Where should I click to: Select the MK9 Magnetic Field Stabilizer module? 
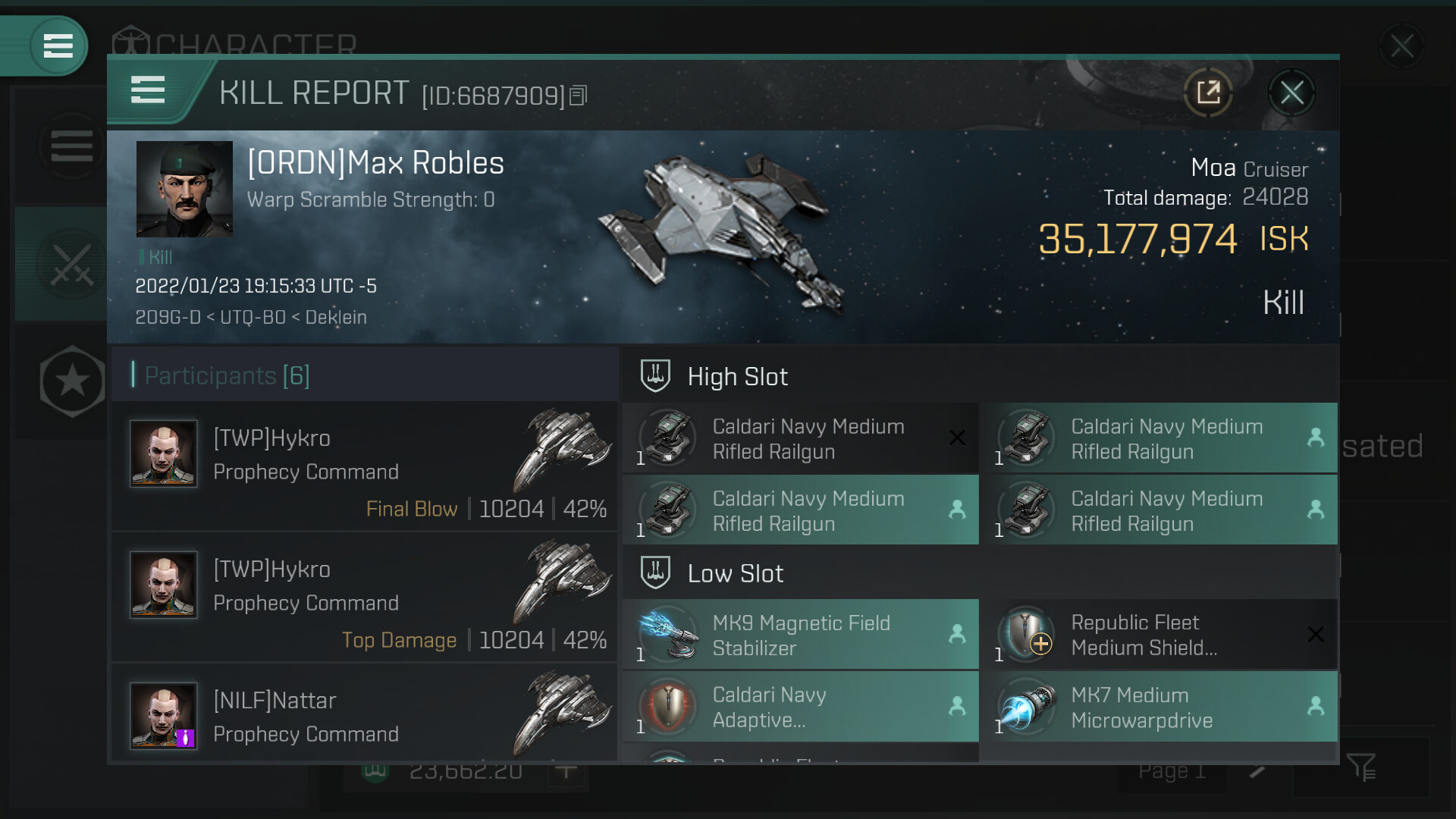800,635
